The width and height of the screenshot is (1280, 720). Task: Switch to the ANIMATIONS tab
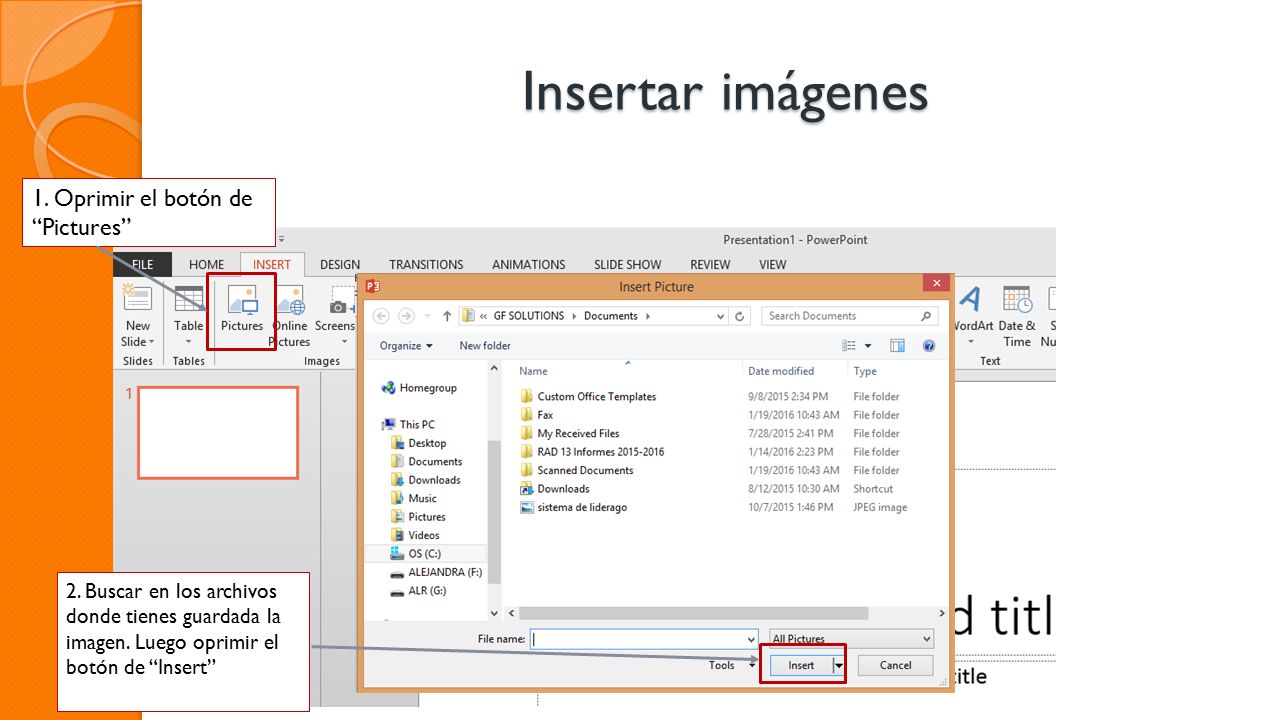(x=529, y=265)
